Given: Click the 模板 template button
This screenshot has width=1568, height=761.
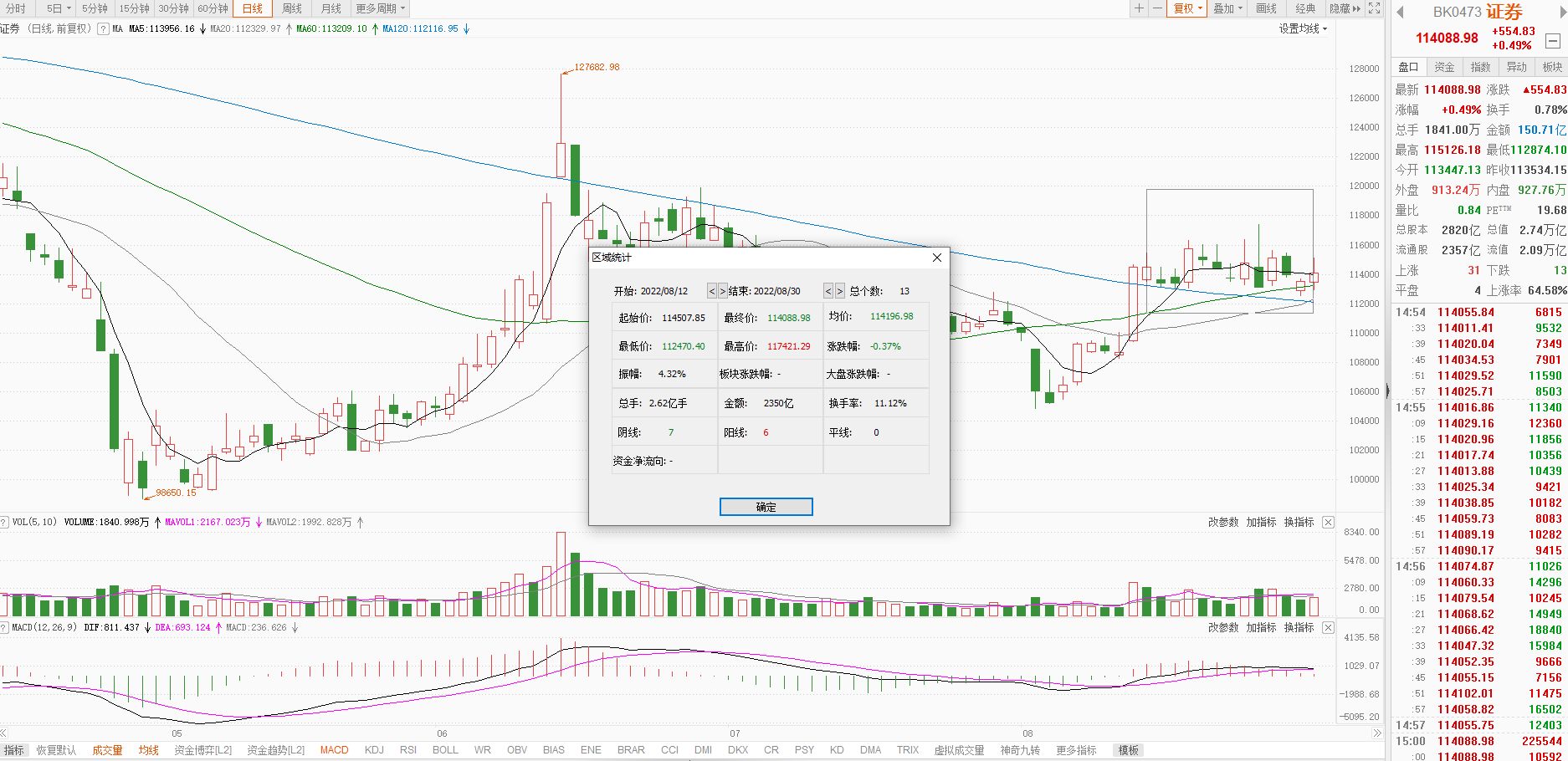Looking at the screenshot, I should coord(1129,750).
